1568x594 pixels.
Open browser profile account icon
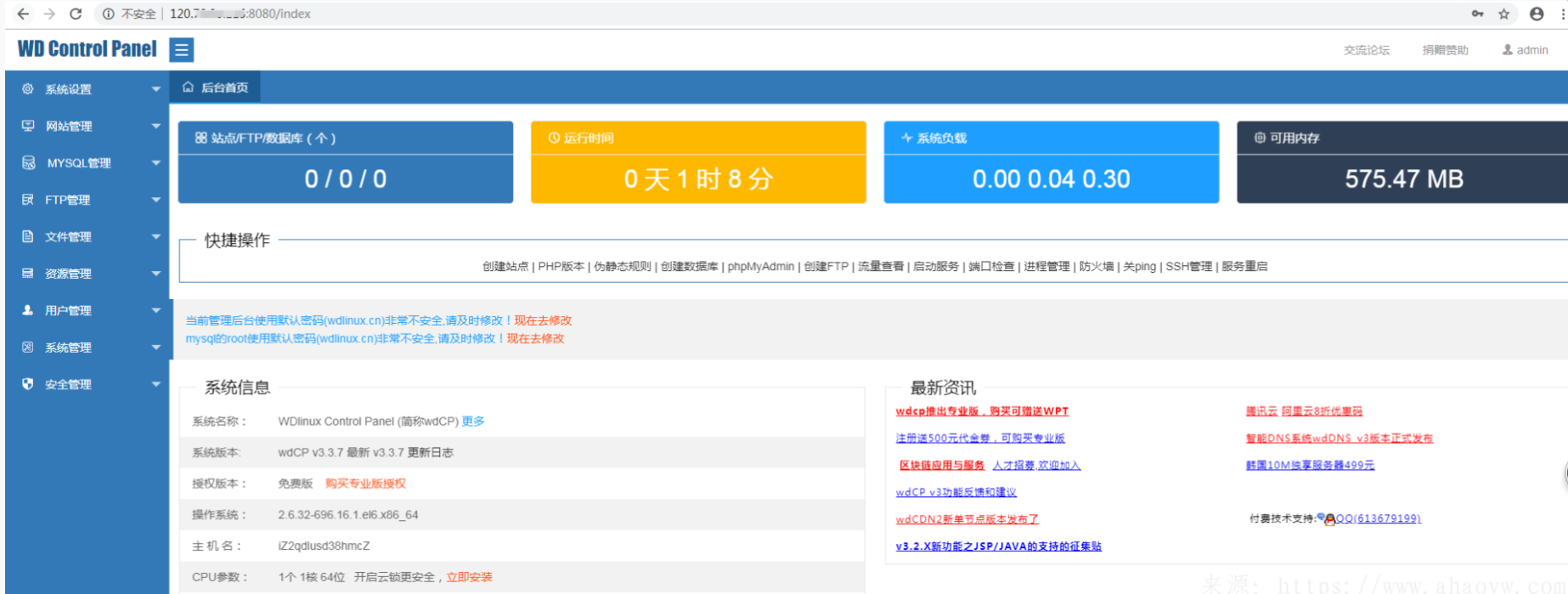tap(1536, 14)
